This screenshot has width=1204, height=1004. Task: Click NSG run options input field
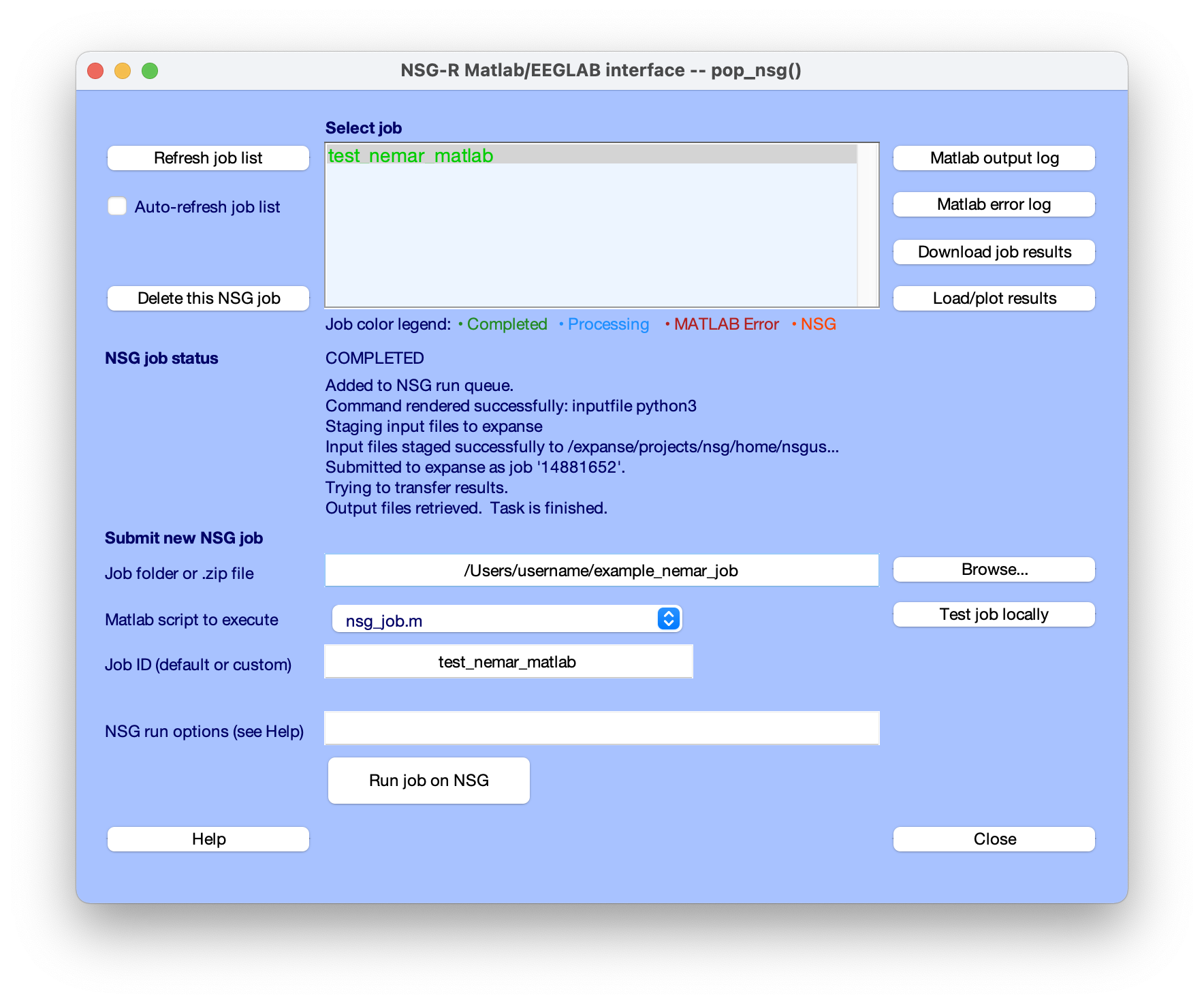coord(602,728)
